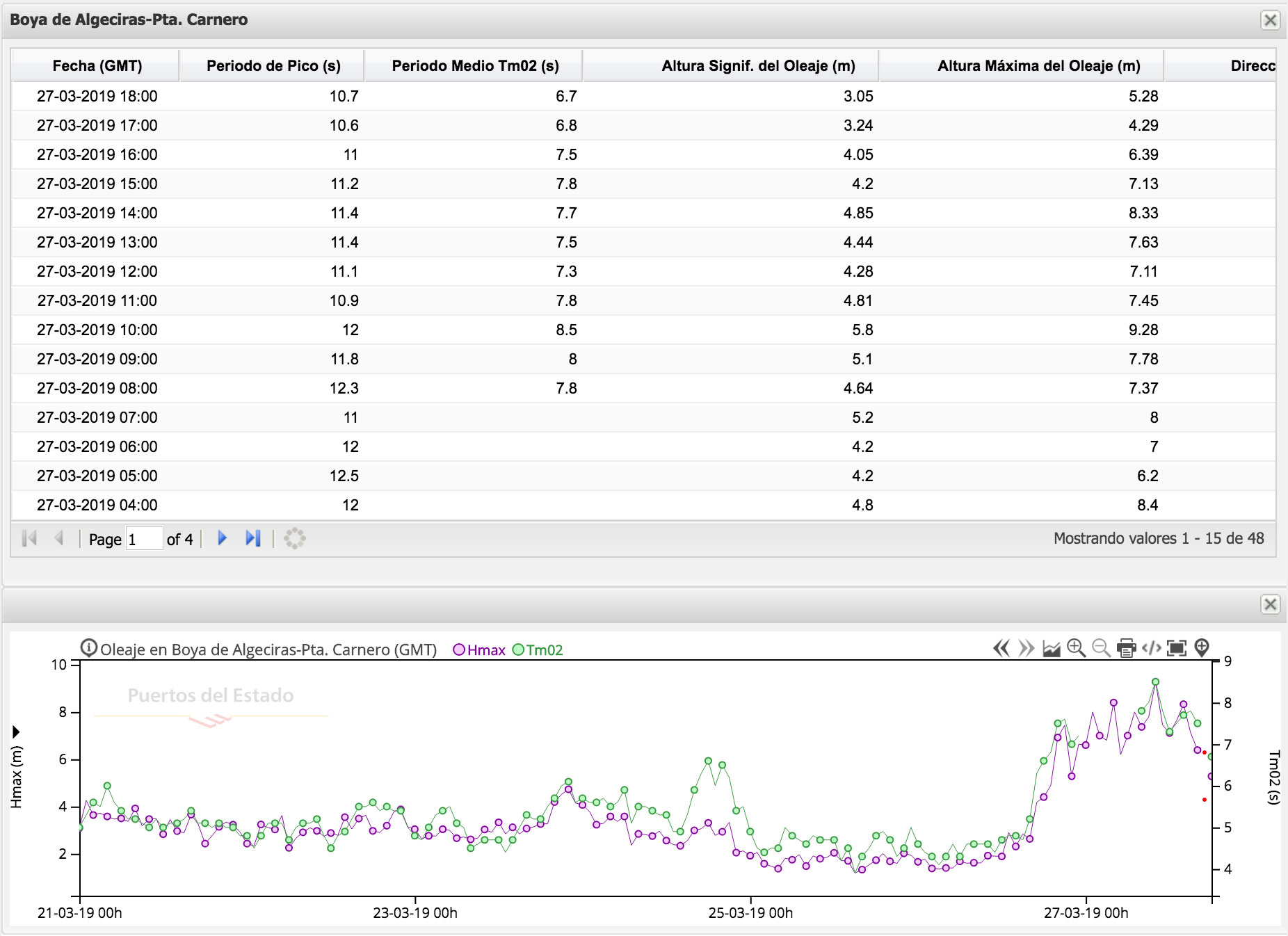Go to the previous table page

(59, 538)
